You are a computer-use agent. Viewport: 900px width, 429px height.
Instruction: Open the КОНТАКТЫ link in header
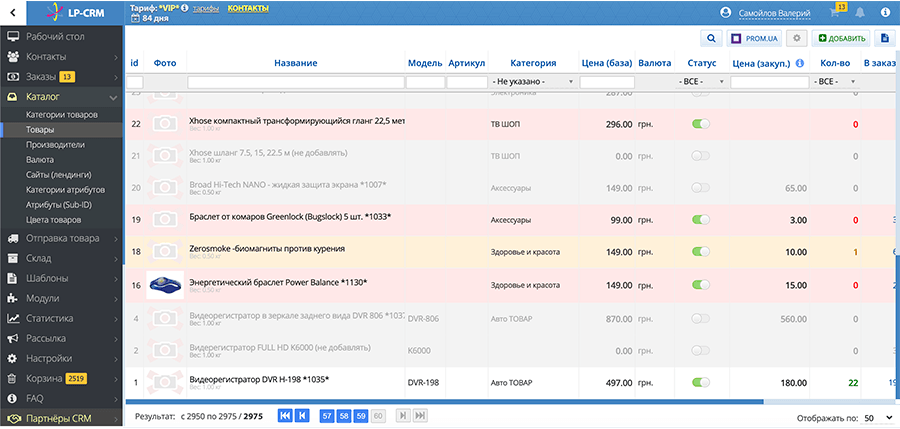[248, 8]
